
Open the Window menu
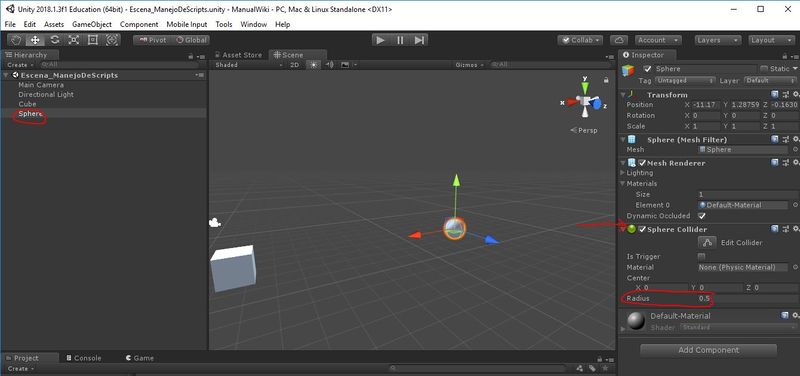[254, 24]
